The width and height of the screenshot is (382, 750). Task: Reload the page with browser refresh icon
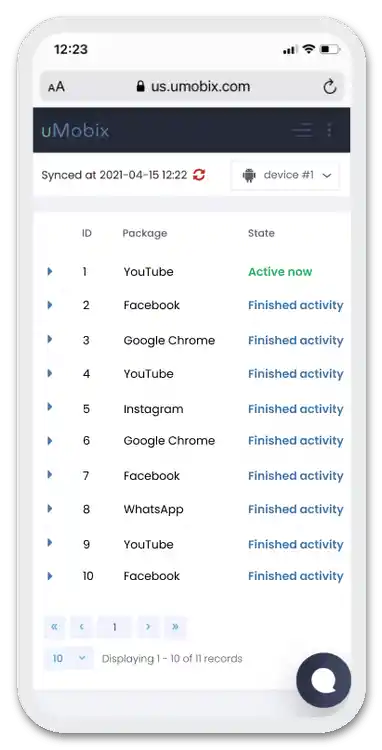330,87
